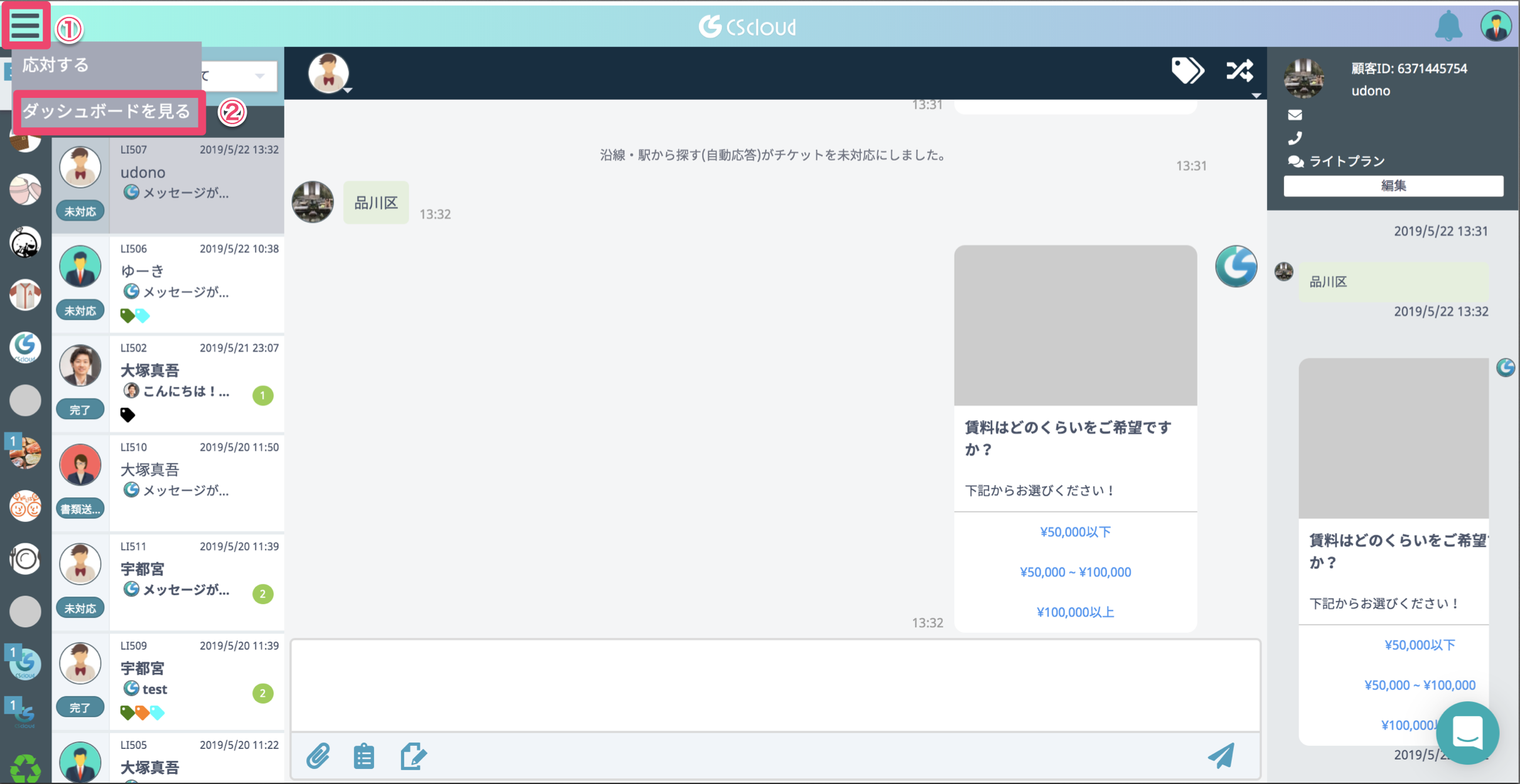Expand the dropdown arrow under shuffle icon
This screenshot has width=1520, height=784.
click(1256, 95)
